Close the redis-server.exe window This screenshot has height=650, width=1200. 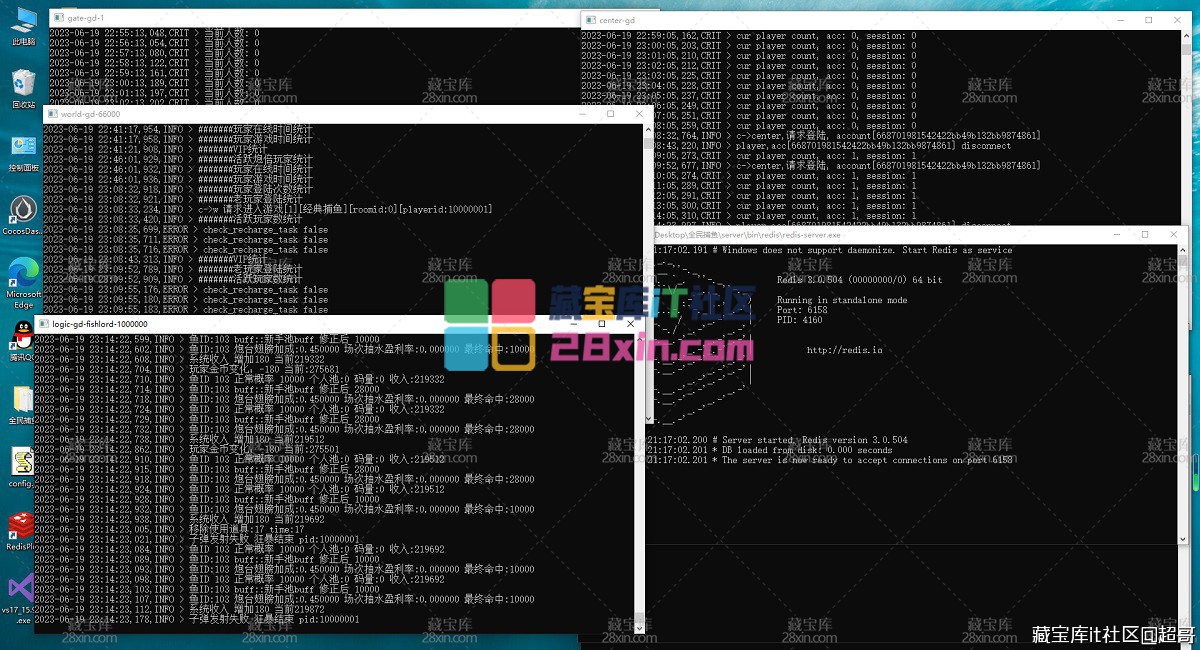point(1173,234)
